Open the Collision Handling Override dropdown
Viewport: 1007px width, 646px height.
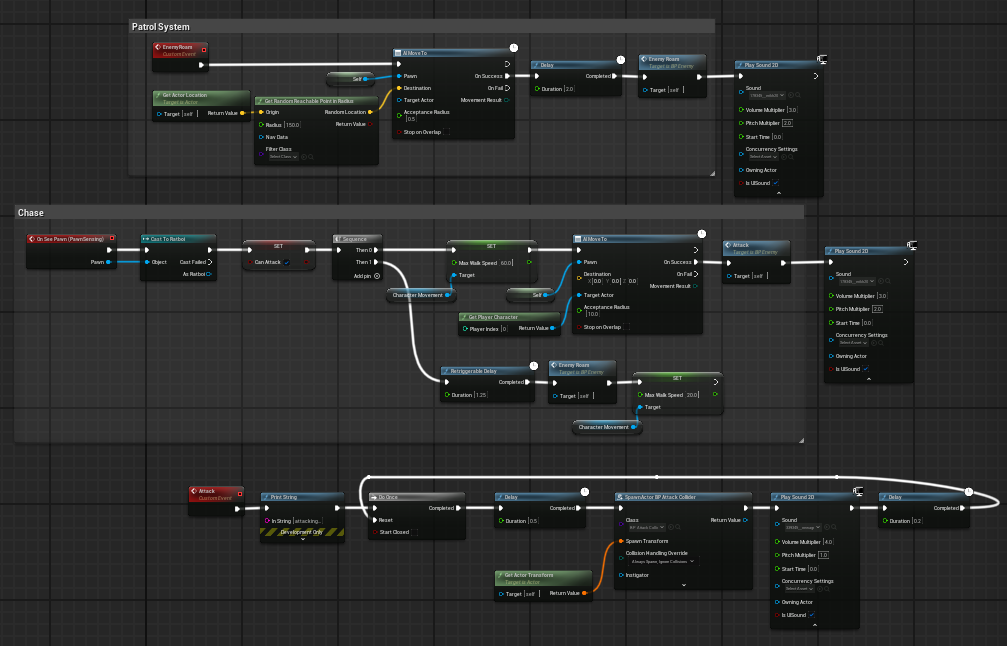663,561
